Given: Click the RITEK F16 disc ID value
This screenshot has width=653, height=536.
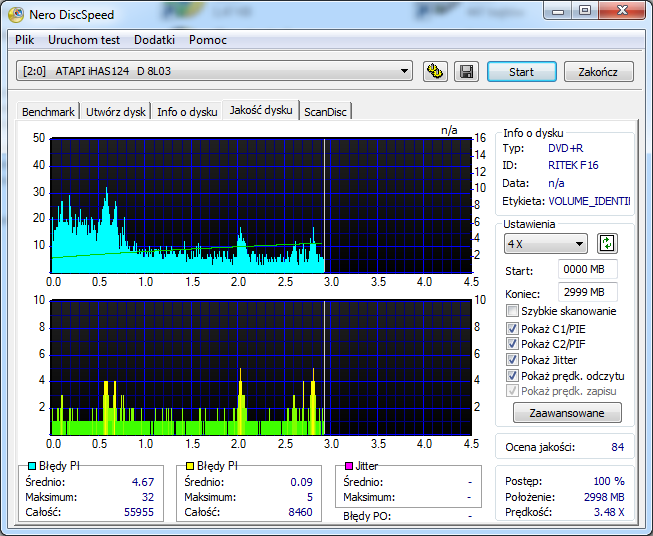Looking at the screenshot, I should tap(573, 165).
